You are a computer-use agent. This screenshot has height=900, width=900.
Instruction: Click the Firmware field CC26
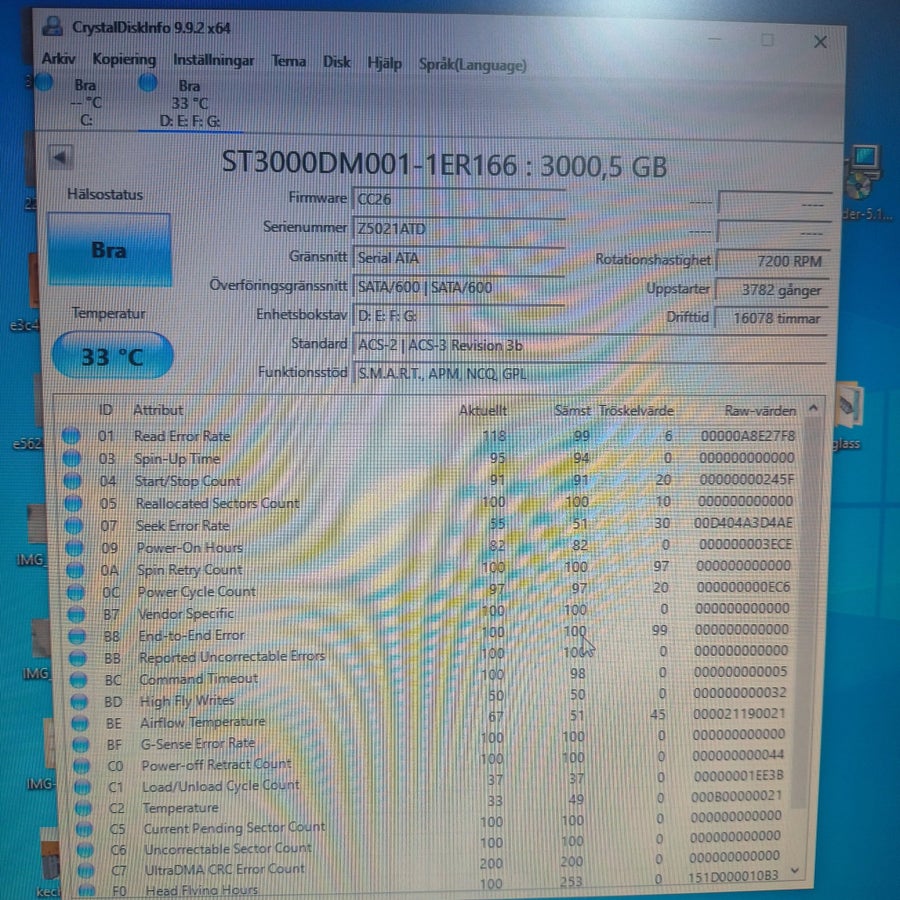458,200
